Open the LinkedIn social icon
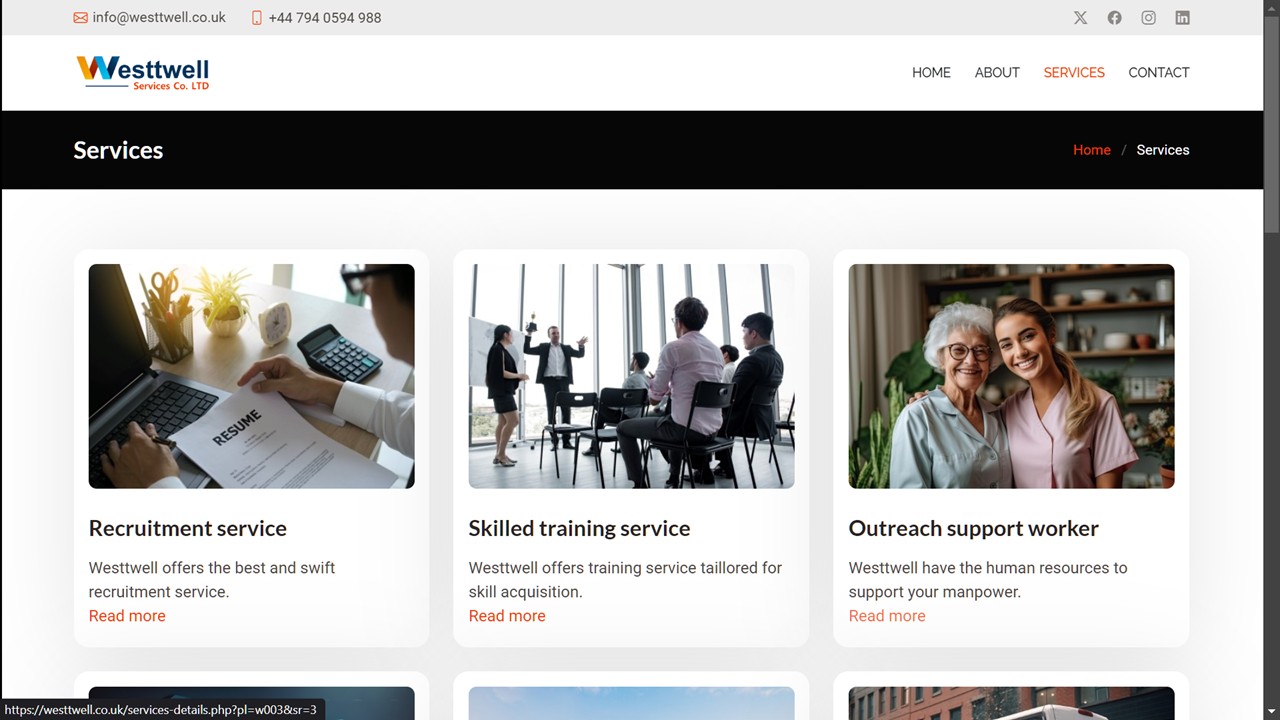The image size is (1280, 720). tap(1182, 18)
